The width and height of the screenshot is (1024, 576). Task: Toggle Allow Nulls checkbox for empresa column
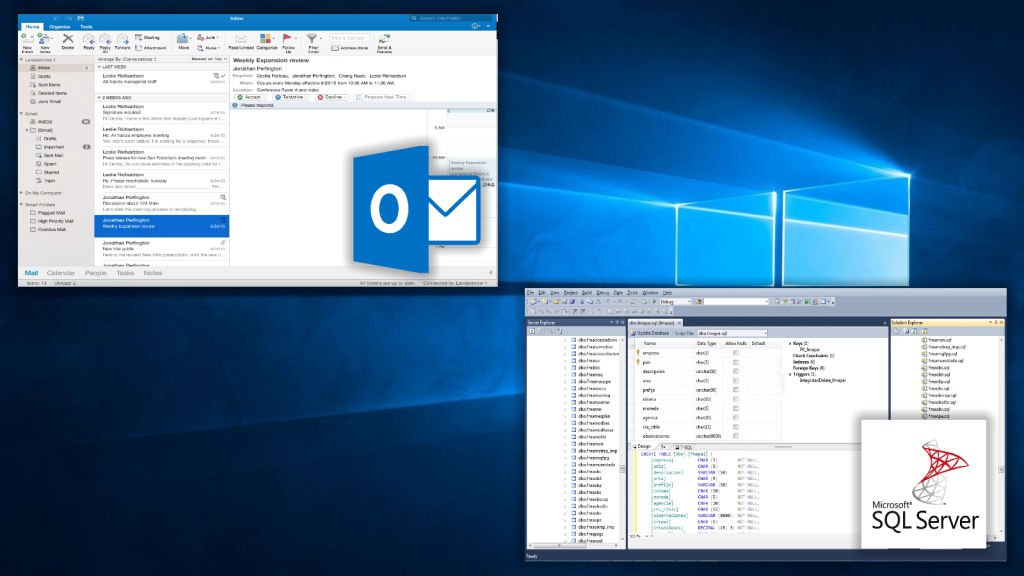(736, 353)
